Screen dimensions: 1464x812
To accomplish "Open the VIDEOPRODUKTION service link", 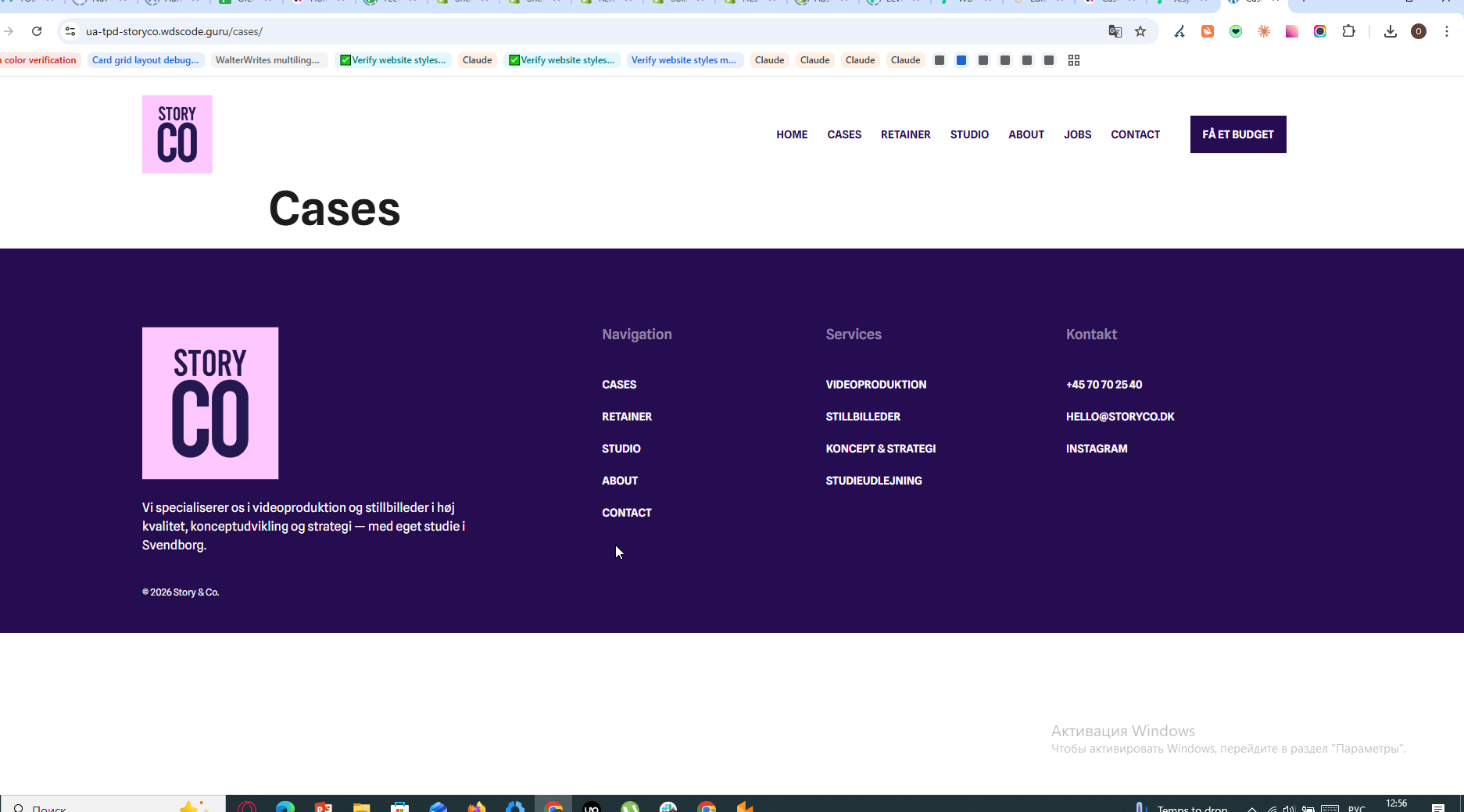I will coord(876,385).
